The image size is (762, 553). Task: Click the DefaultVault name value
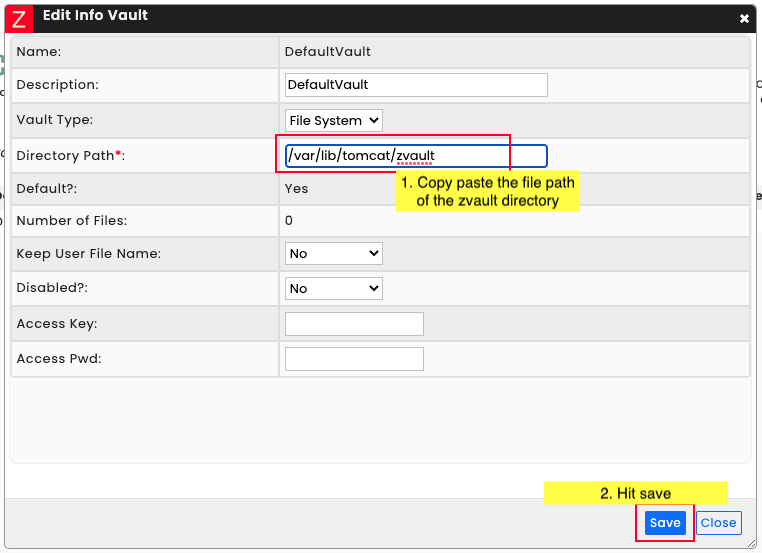pos(328,52)
